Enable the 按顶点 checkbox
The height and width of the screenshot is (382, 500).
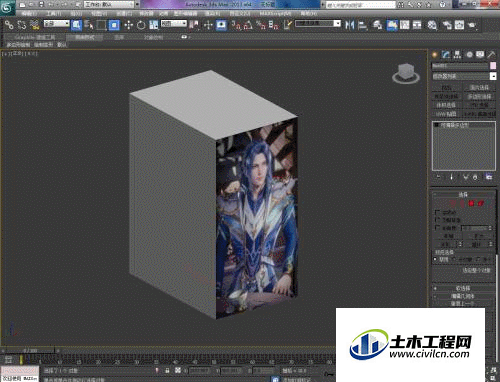coord(438,212)
